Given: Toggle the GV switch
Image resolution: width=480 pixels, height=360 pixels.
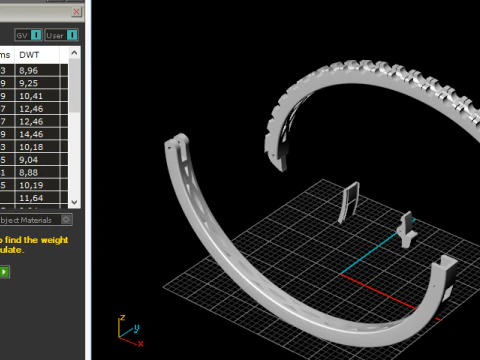Looking at the screenshot, I should 28,35.
